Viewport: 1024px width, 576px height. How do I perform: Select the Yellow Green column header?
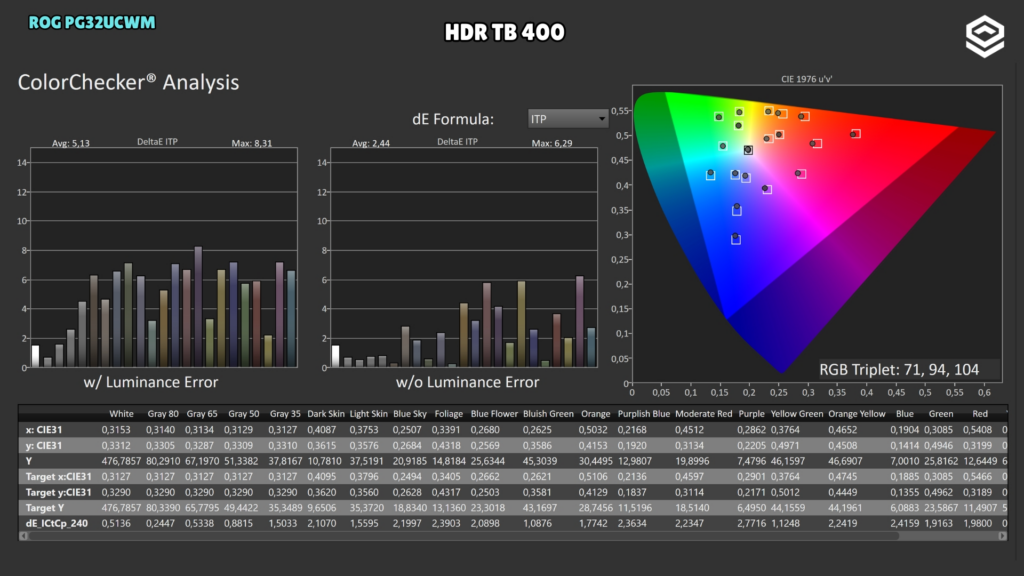797,414
